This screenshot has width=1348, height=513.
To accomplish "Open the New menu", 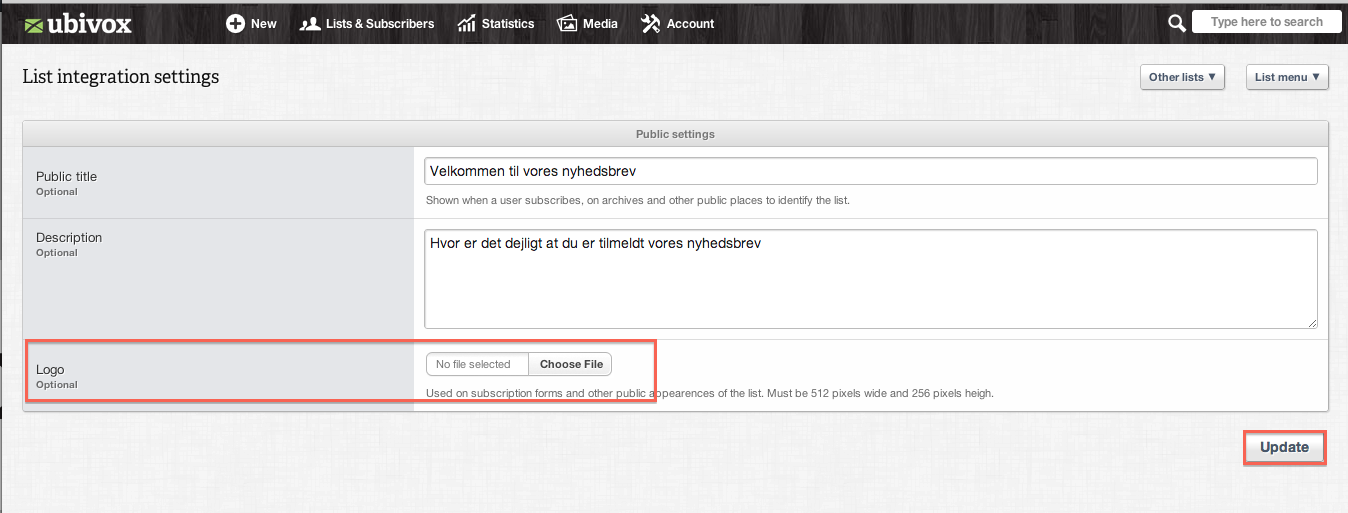I will tap(251, 23).
